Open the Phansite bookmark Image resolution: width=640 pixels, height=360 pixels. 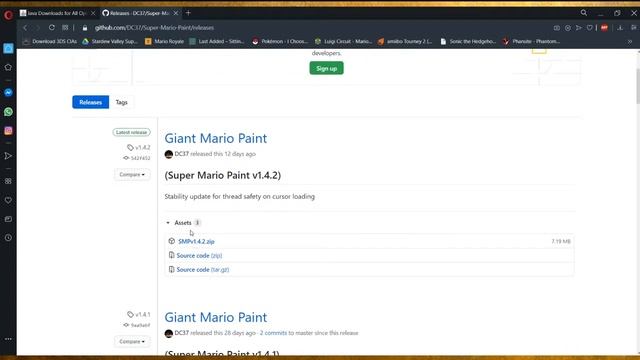pos(531,41)
